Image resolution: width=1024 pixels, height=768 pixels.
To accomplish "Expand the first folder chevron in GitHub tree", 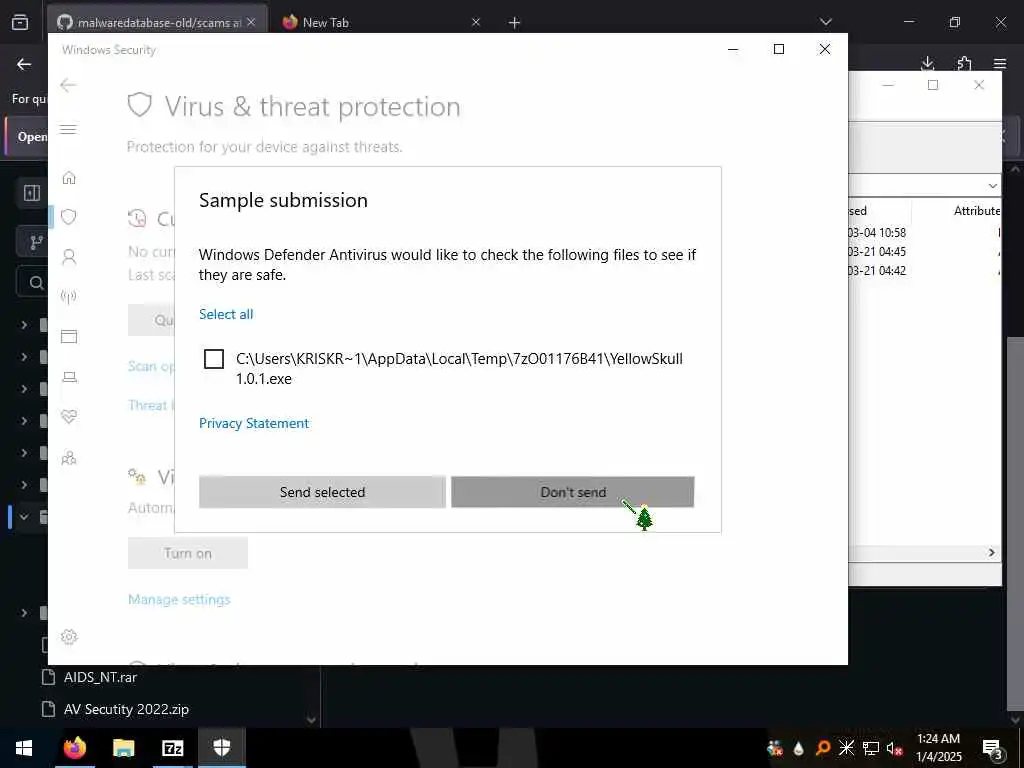I will 24,325.
